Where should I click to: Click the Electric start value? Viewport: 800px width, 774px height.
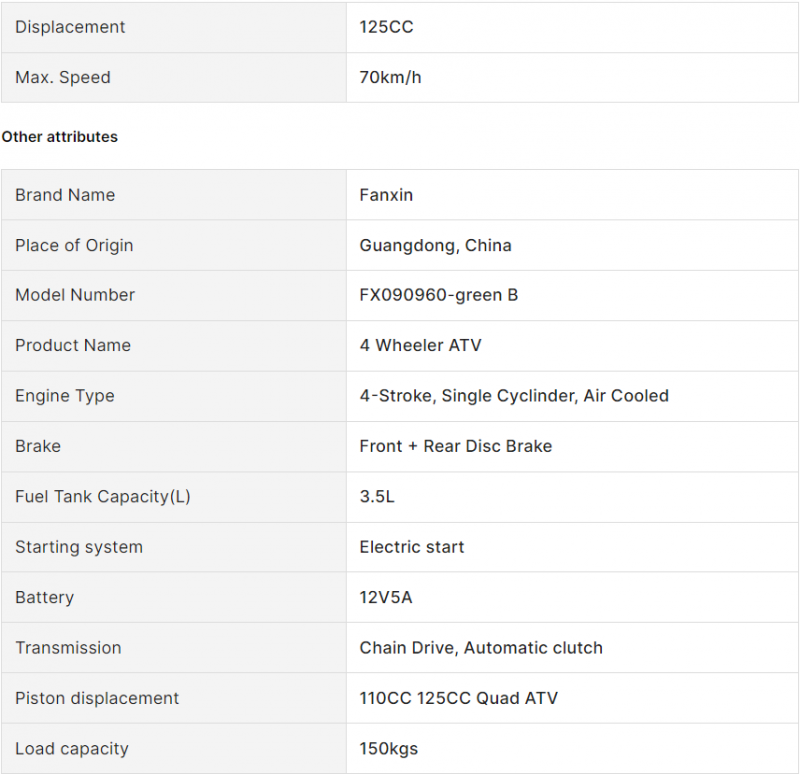point(412,547)
